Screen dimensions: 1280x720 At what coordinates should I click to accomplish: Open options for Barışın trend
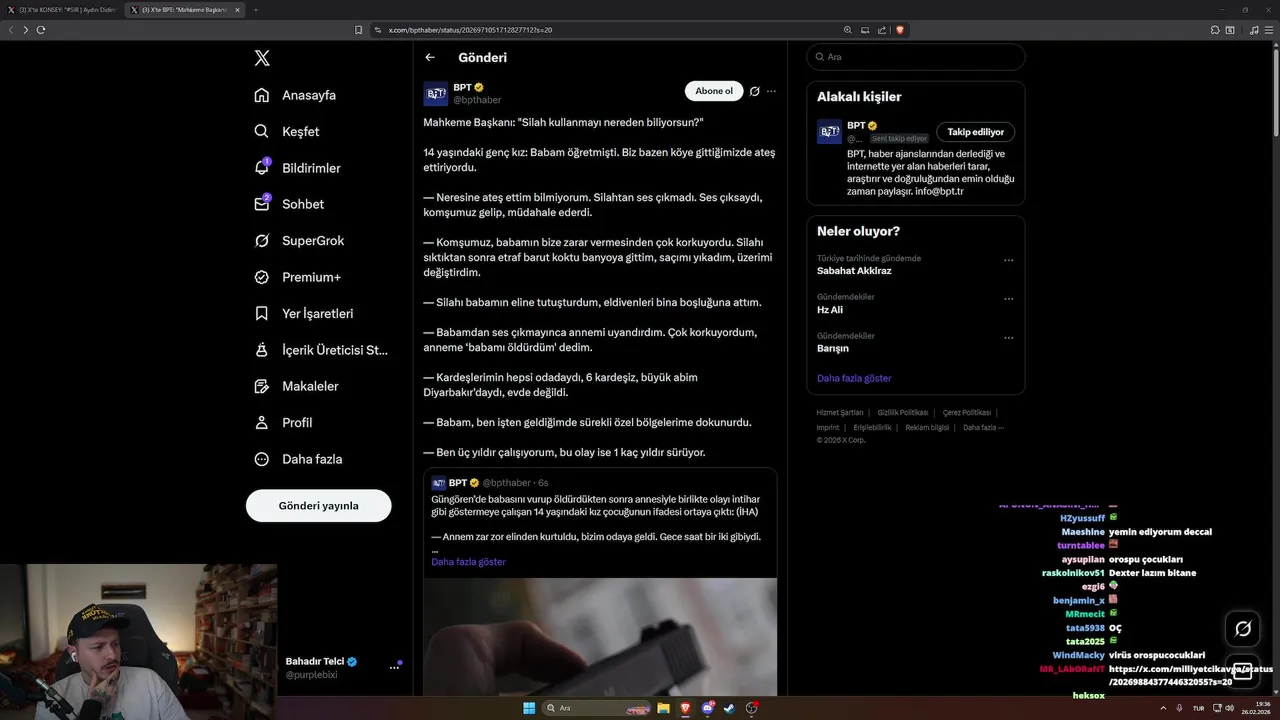coord(1008,337)
